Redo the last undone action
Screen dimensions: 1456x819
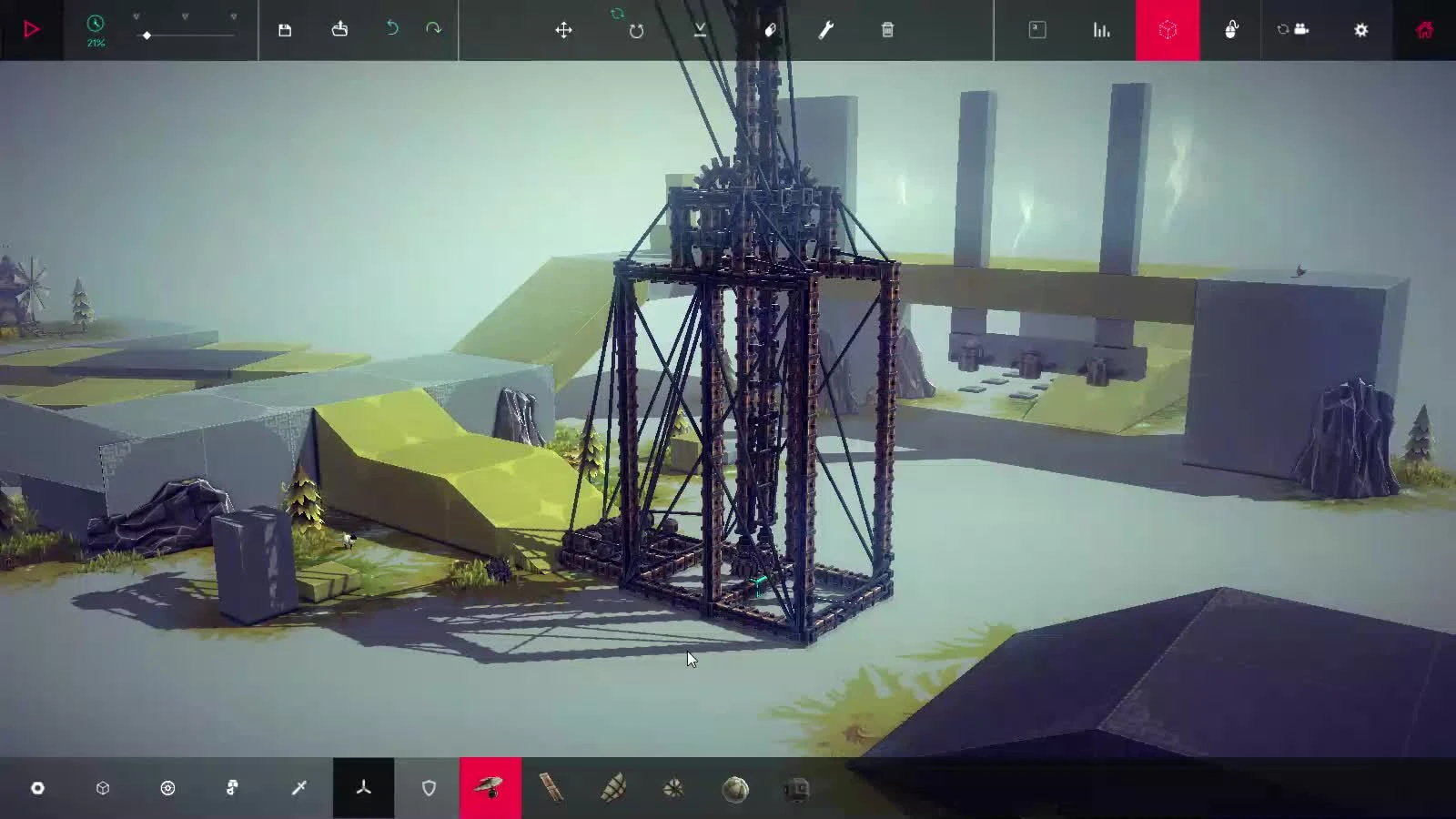pyautogui.click(x=432, y=30)
